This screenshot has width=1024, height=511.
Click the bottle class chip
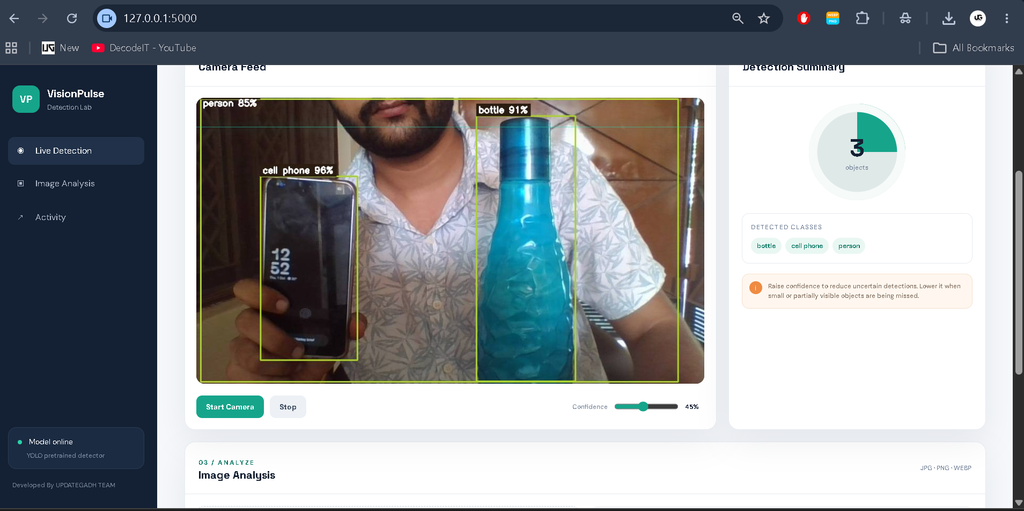(766, 246)
